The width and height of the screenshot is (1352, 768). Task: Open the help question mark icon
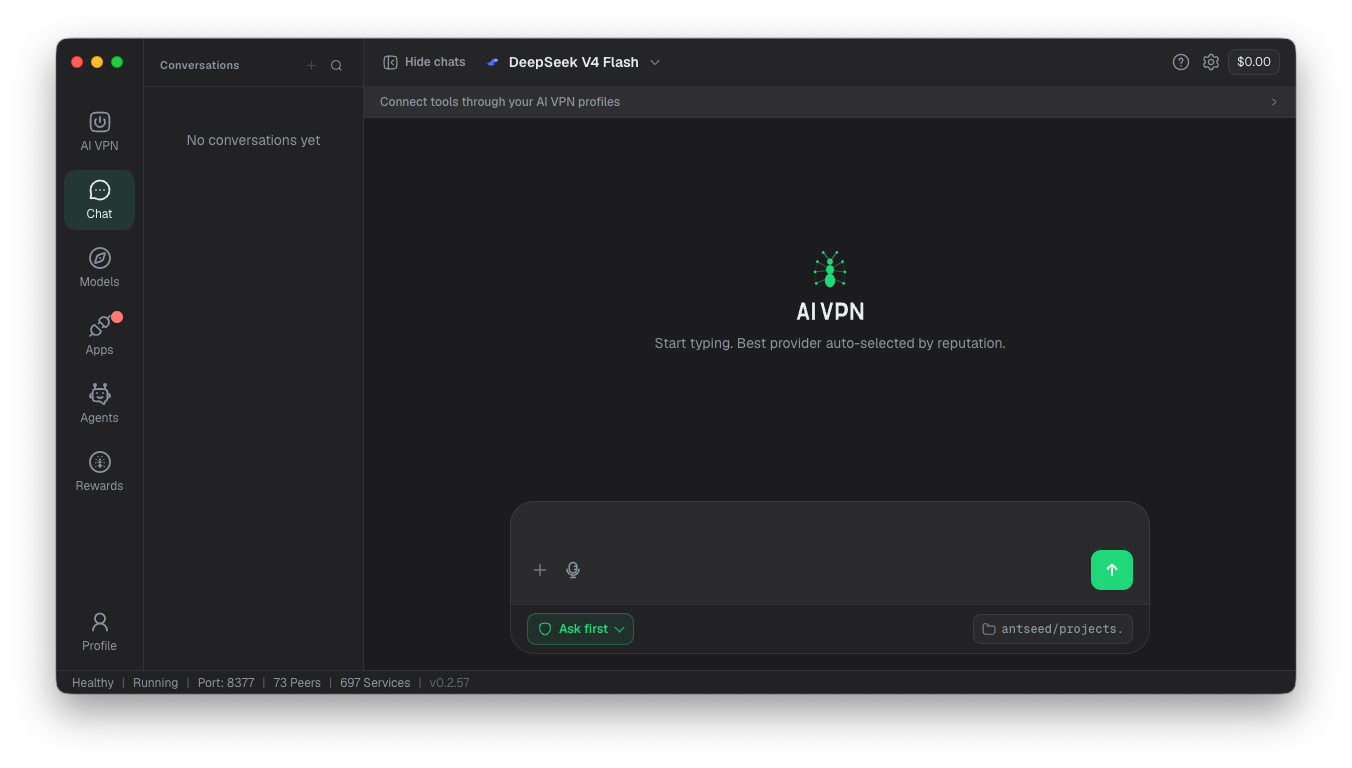pyautogui.click(x=1181, y=62)
